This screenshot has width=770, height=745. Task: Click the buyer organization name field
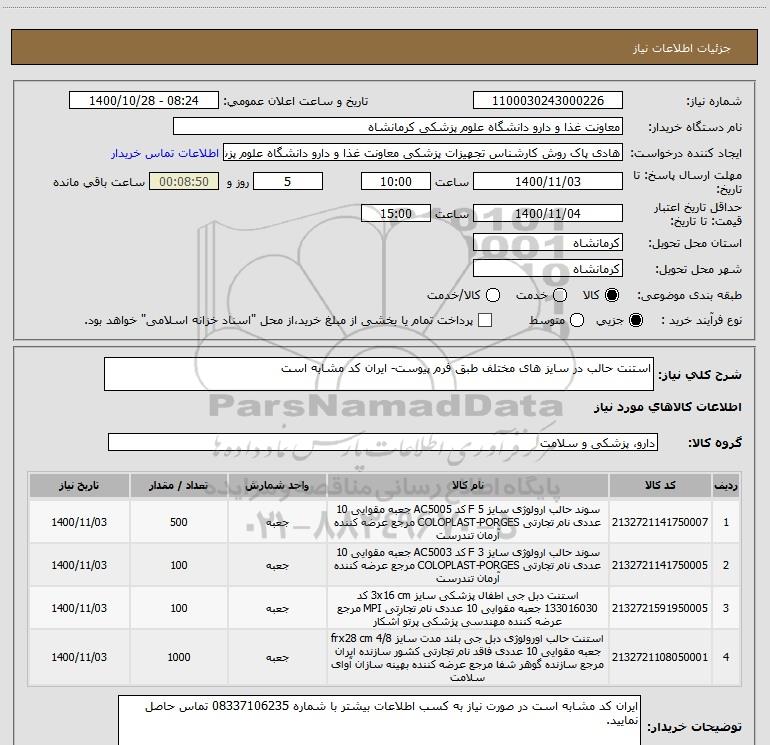(x=398, y=127)
